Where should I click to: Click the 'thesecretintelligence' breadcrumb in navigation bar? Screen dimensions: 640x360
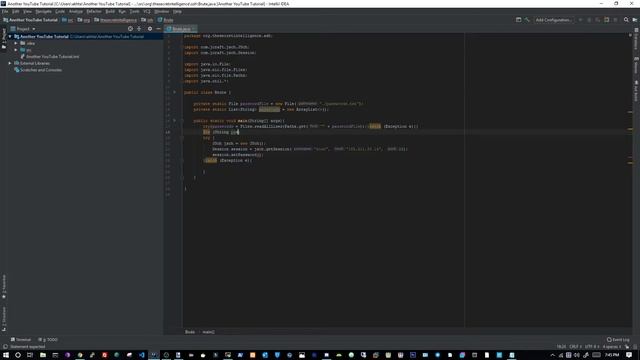pyautogui.click(x=116, y=20)
